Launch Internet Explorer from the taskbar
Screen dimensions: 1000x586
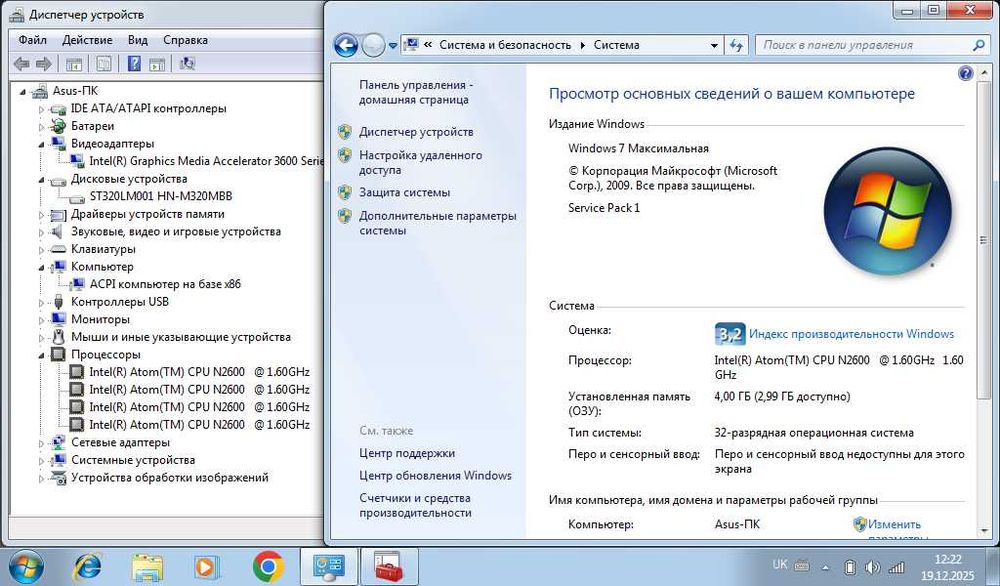(87, 567)
